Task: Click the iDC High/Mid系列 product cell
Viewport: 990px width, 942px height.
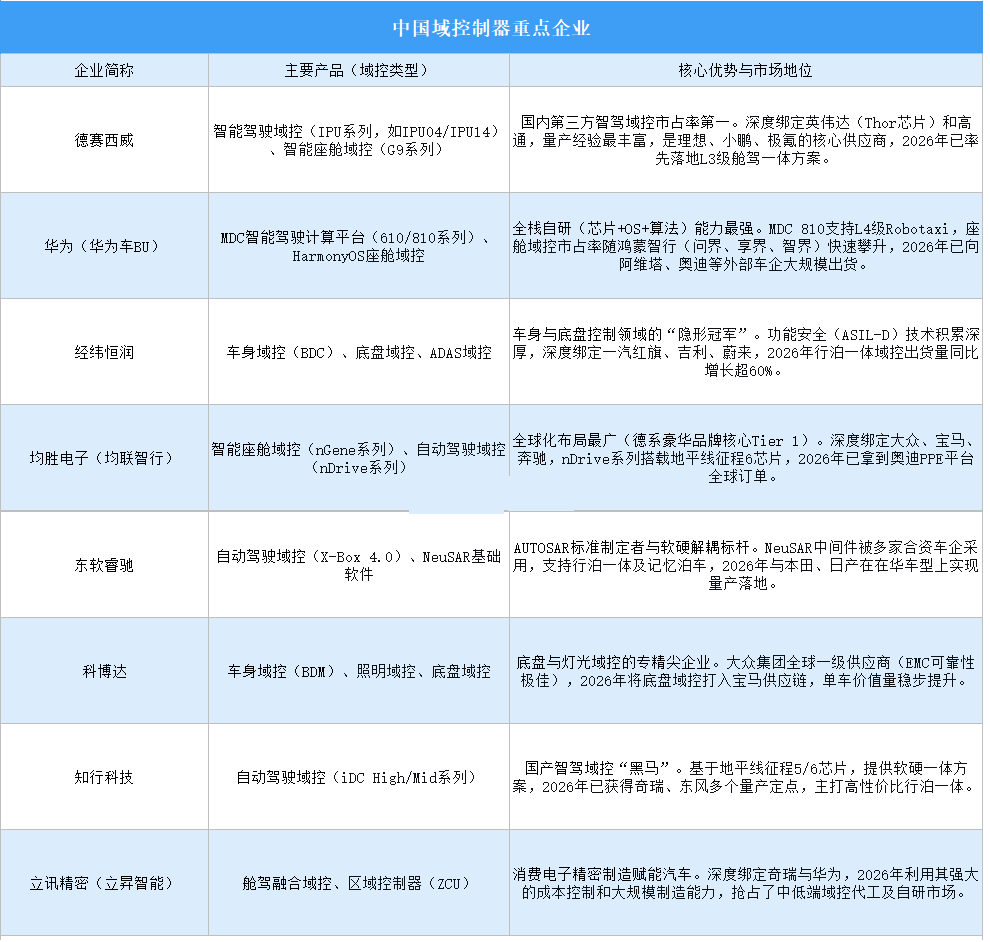Action: [359, 777]
